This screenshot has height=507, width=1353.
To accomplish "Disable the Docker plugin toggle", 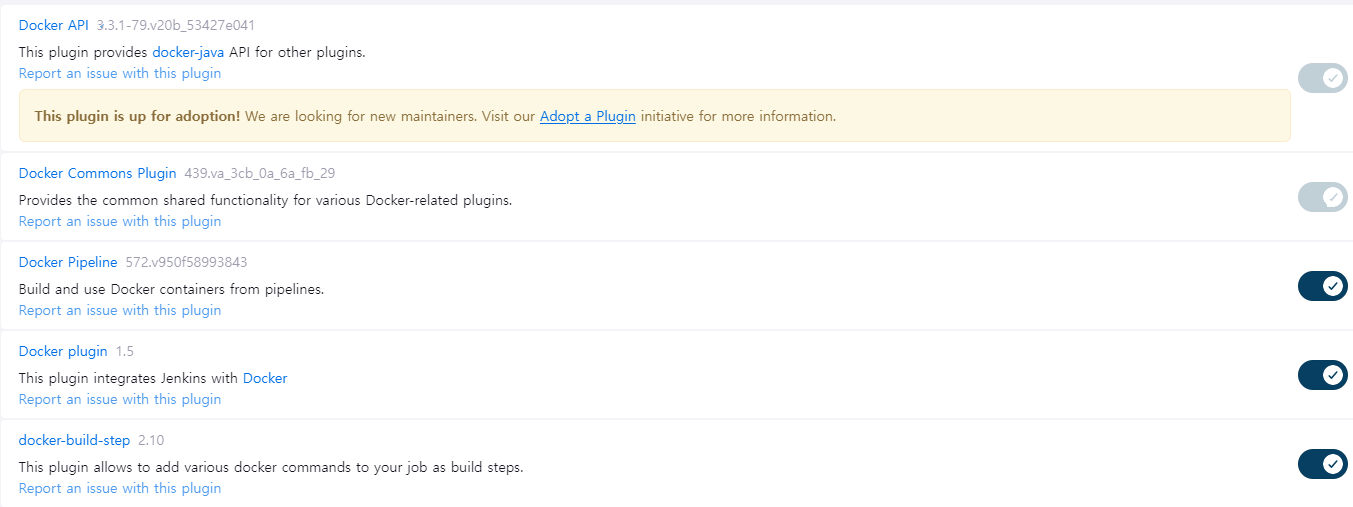I will click(1322, 375).
